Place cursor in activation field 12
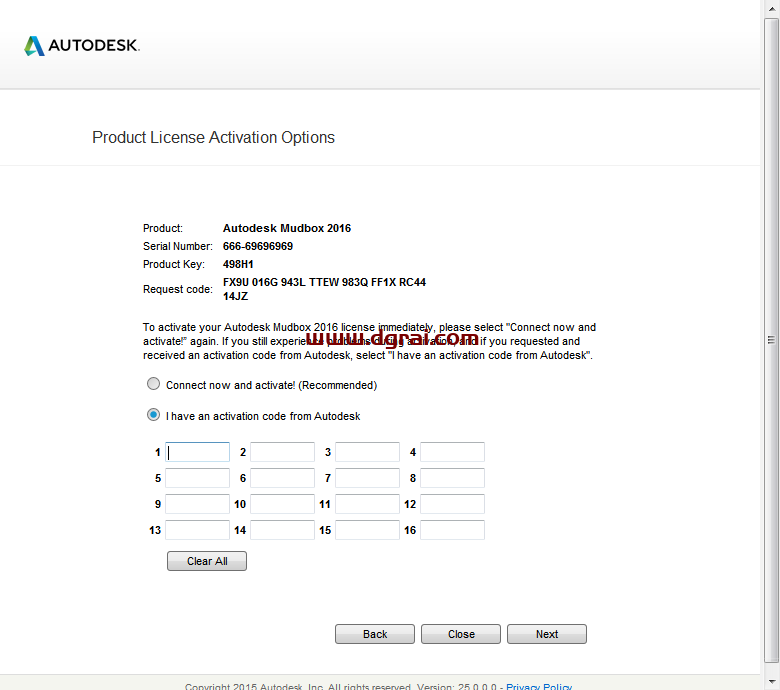 (452, 504)
